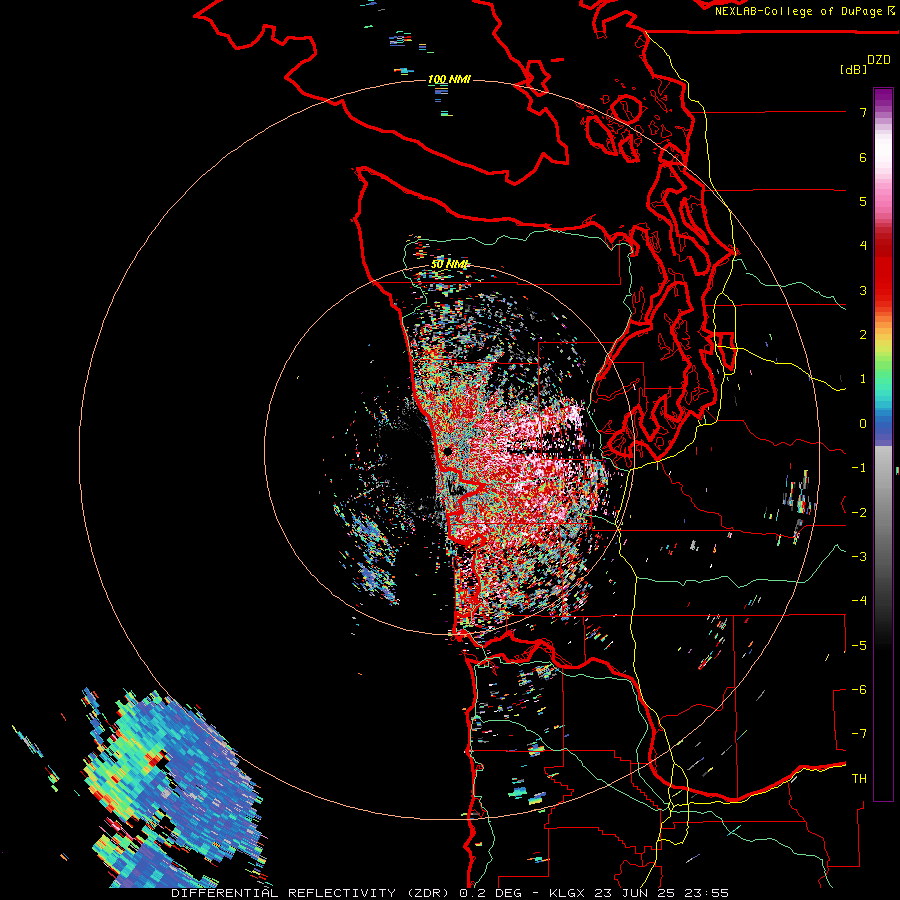Click the 1 dB scale label
The width and height of the screenshot is (900, 900).
[863, 379]
